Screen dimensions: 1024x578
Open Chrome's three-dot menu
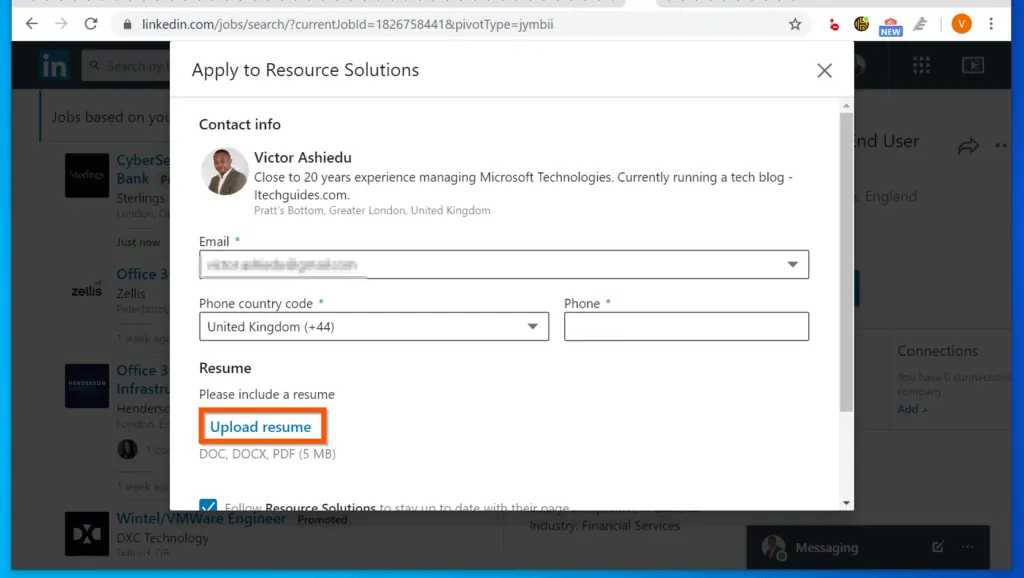(992, 22)
